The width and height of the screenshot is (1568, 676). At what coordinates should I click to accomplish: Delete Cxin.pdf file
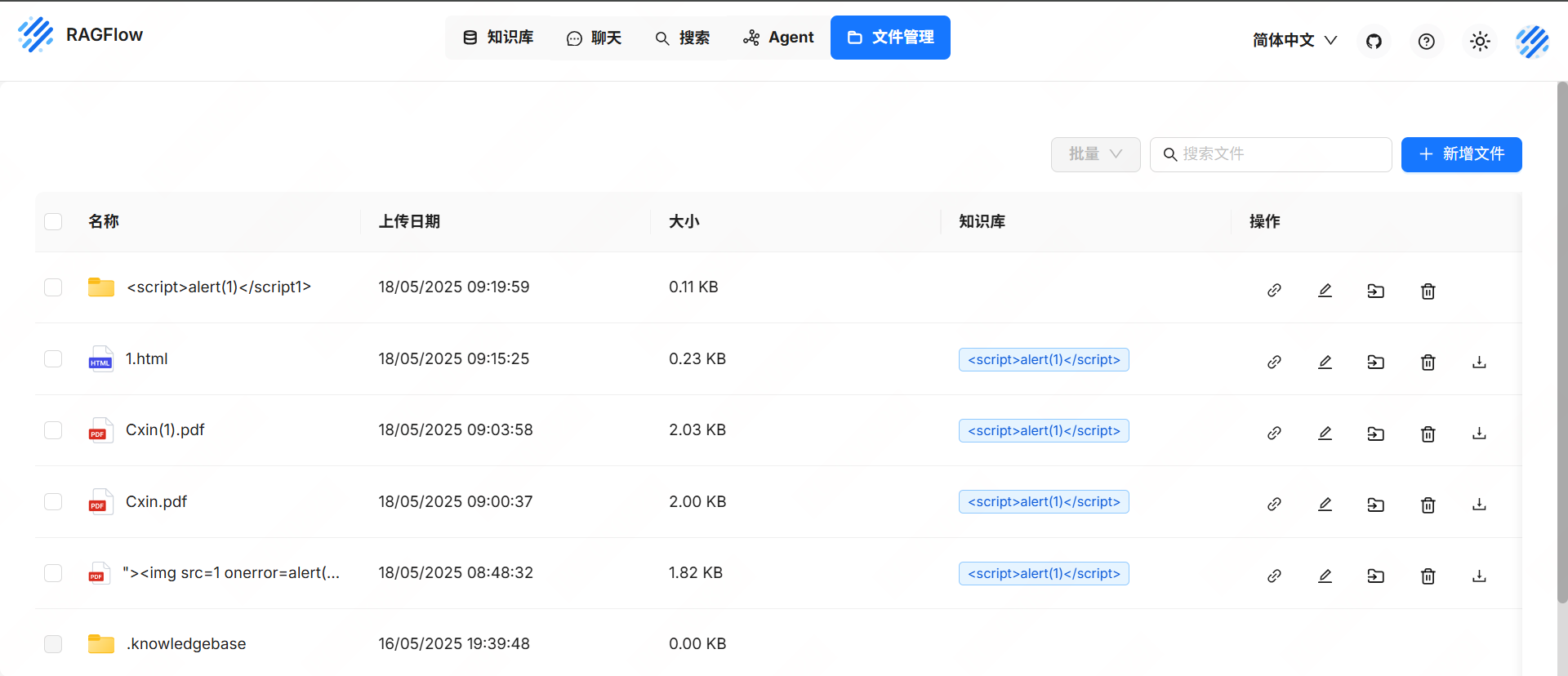tap(1428, 505)
